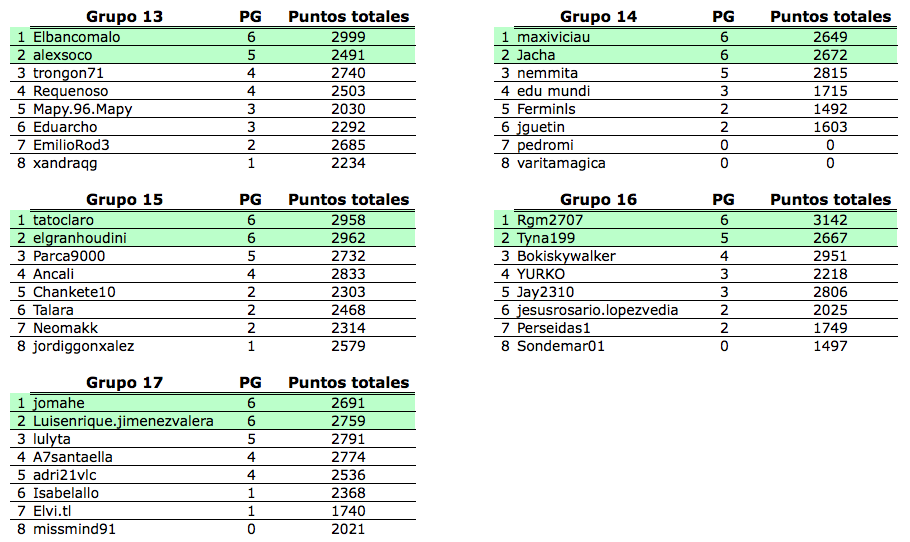Click the missmind91 player name

coord(74,529)
